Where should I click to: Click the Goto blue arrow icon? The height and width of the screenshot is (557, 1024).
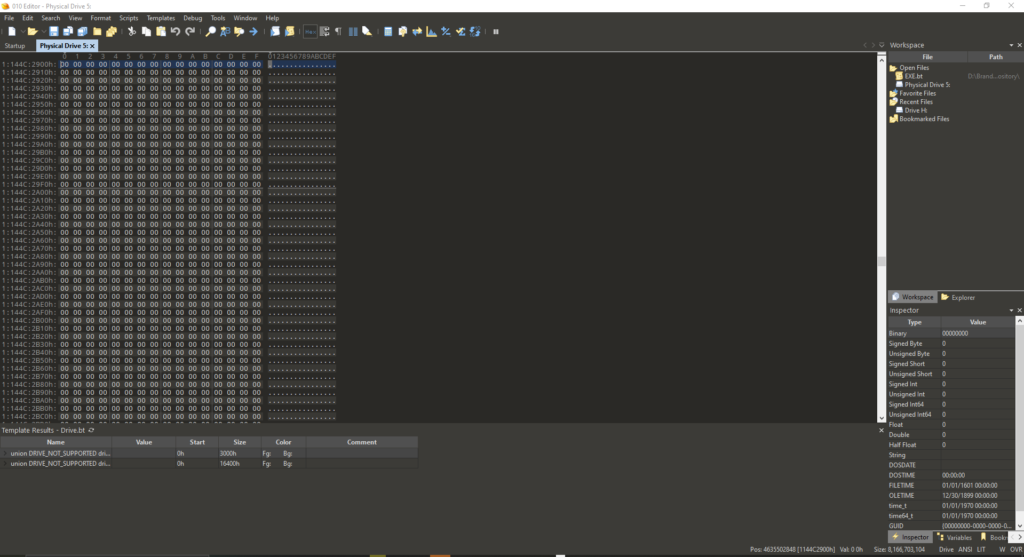(254, 32)
